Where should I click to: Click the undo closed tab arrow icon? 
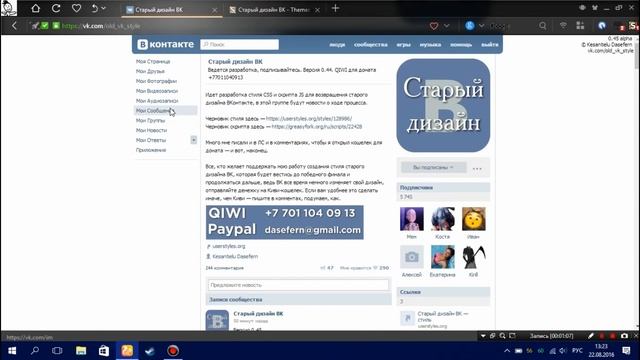[94, 8]
